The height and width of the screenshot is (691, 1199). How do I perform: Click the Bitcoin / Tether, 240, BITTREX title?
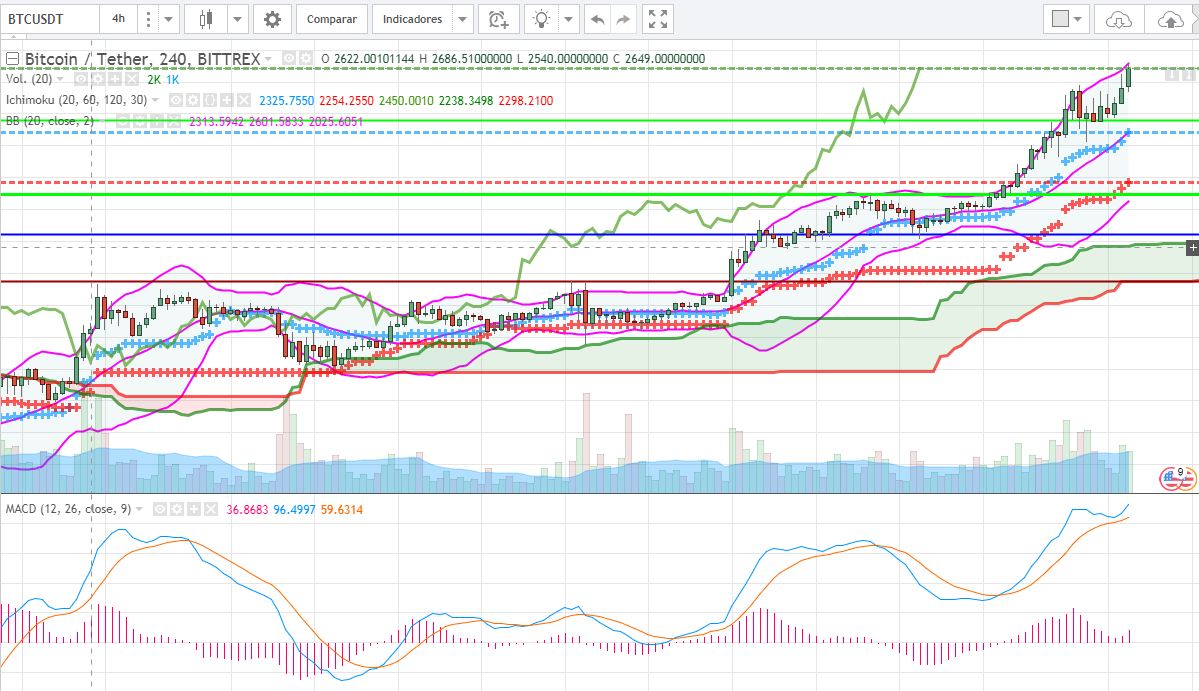coord(142,59)
